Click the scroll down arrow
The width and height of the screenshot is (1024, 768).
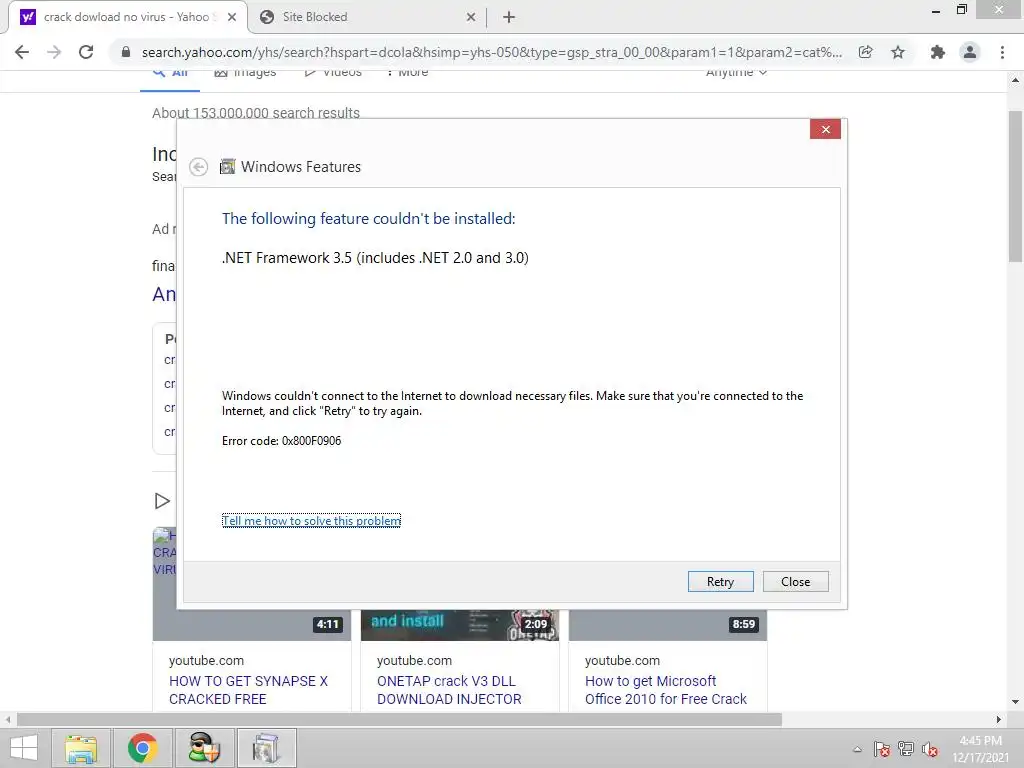1015,702
